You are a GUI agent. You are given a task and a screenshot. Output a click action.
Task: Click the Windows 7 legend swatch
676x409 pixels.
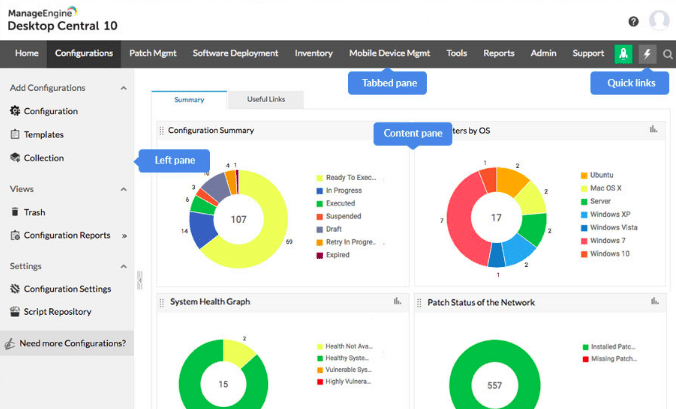[x=584, y=241]
